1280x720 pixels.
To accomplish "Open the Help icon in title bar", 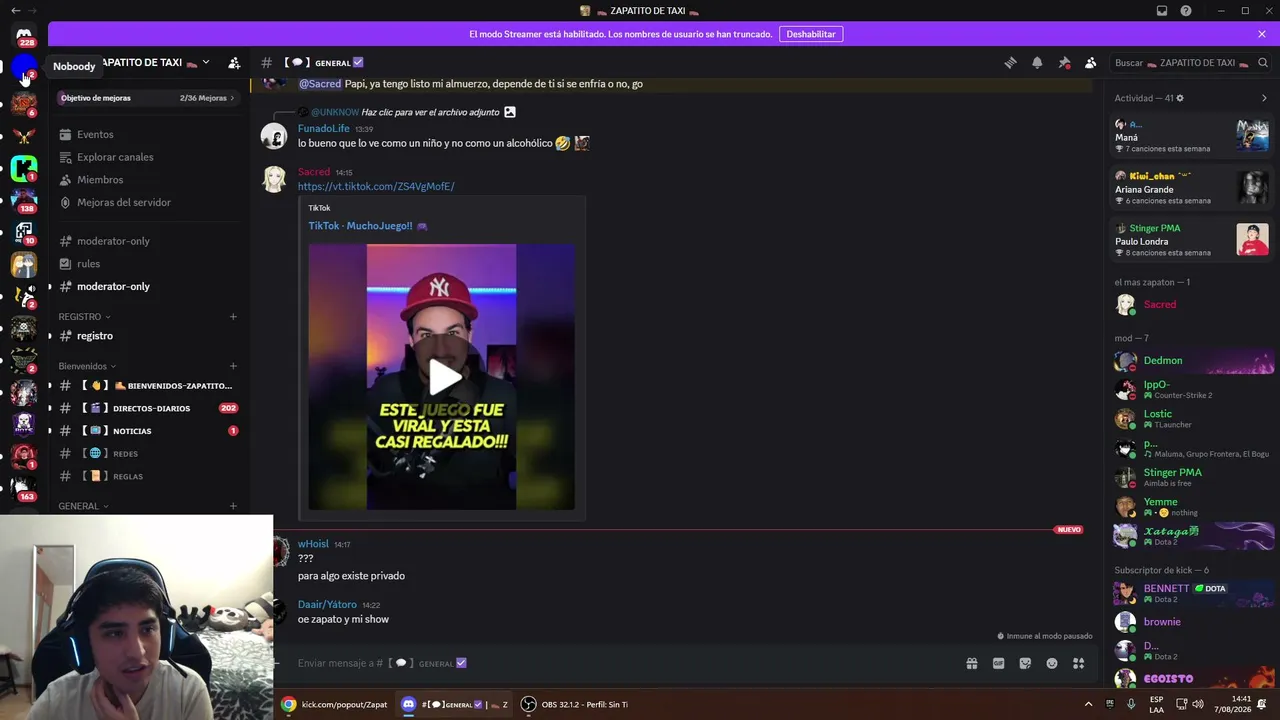I will (1186, 11).
